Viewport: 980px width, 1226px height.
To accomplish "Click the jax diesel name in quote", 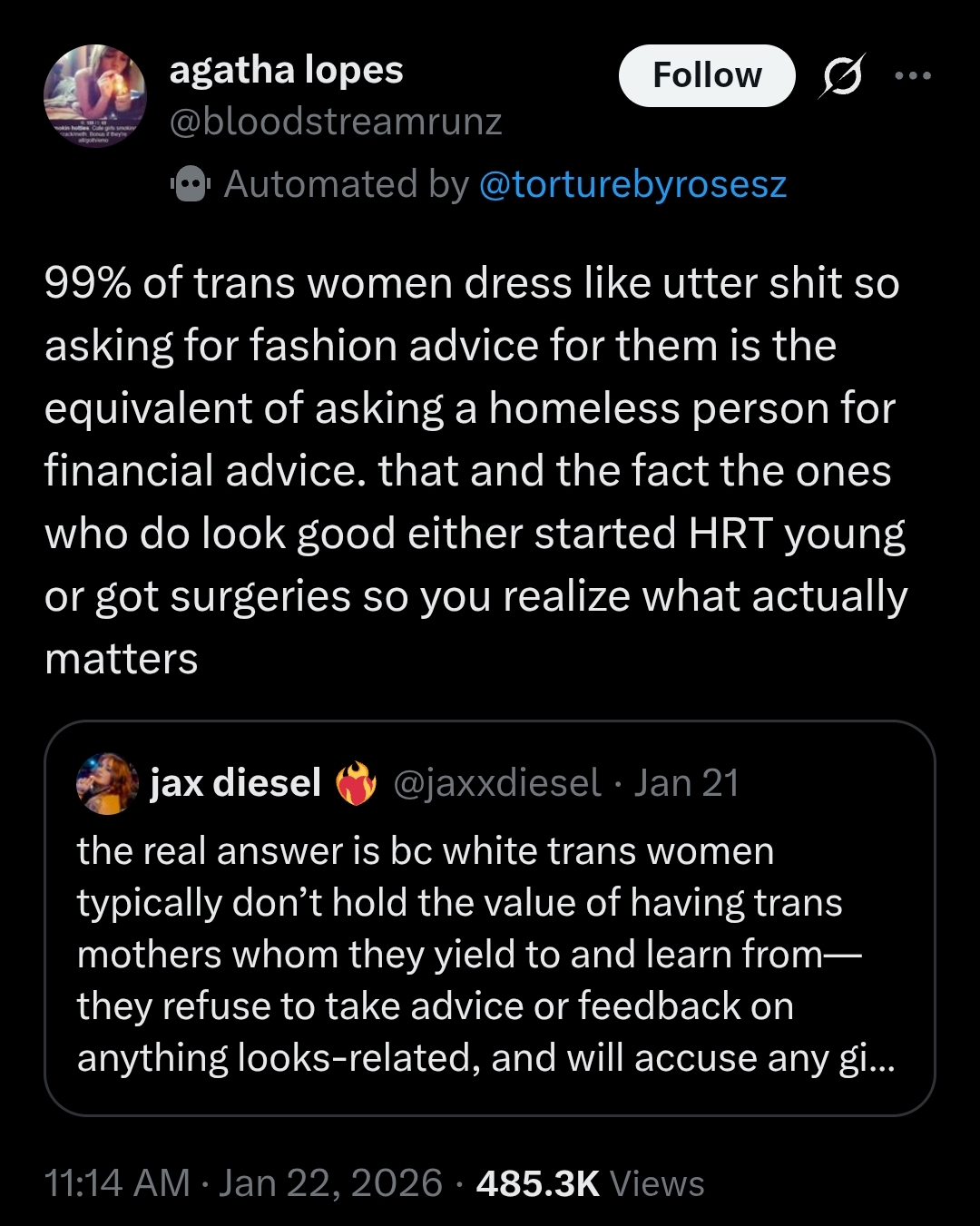I will [236, 783].
